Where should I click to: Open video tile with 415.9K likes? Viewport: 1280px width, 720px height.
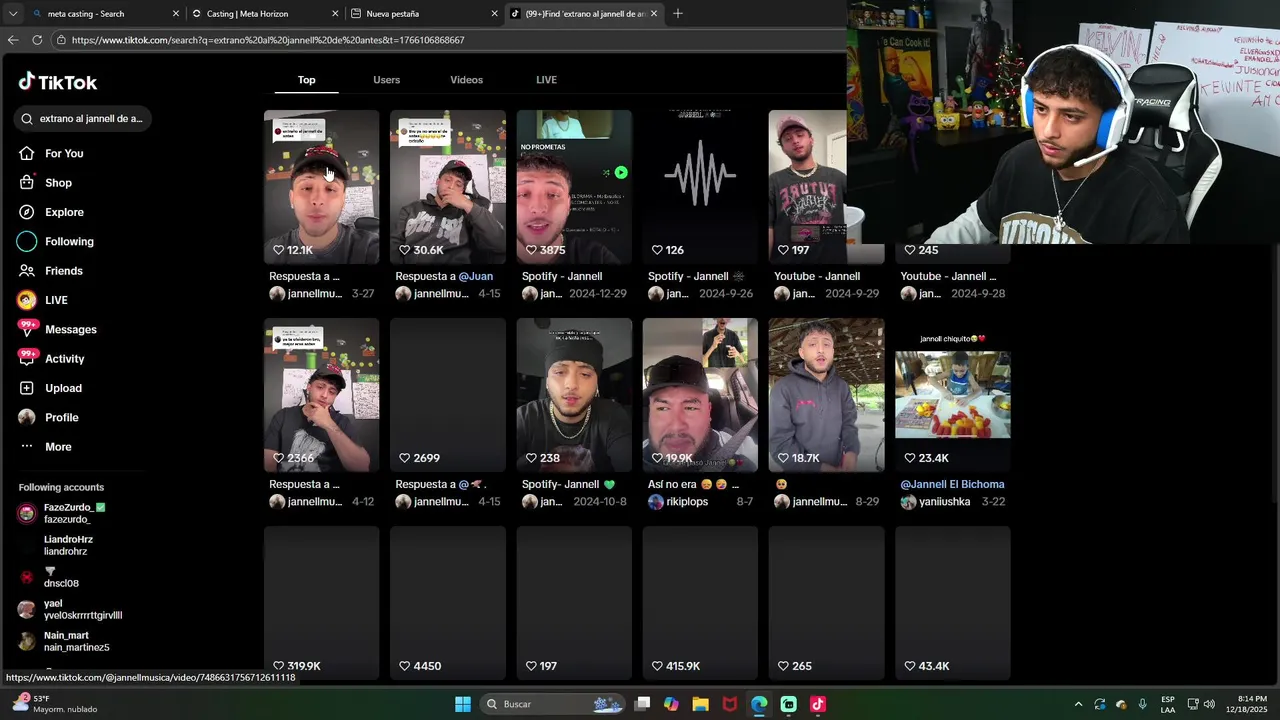pos(700,603)
